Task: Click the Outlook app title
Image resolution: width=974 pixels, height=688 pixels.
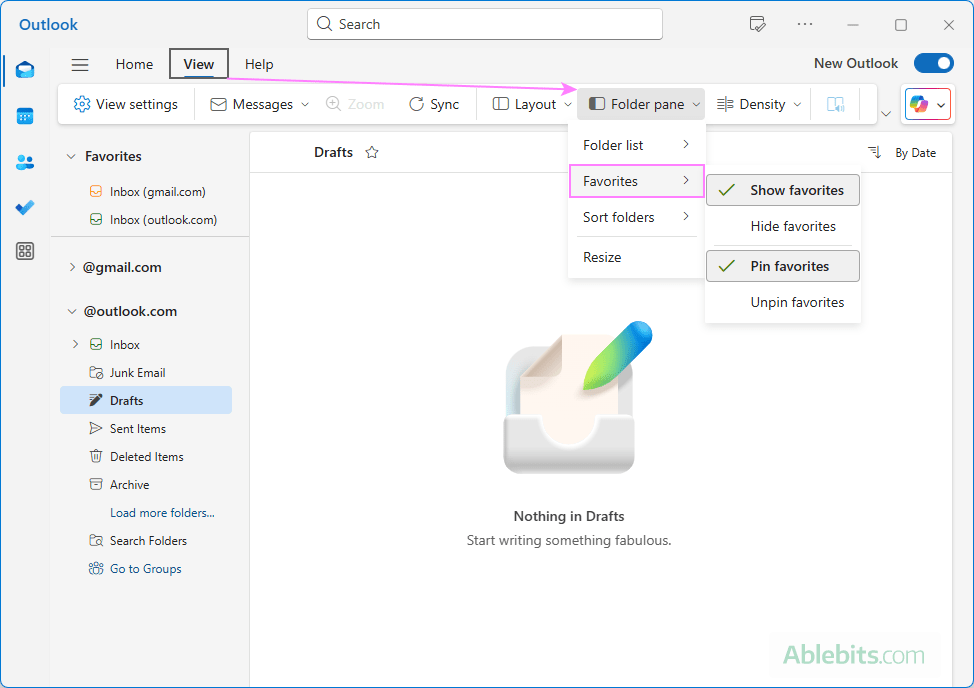Action: 48,24
